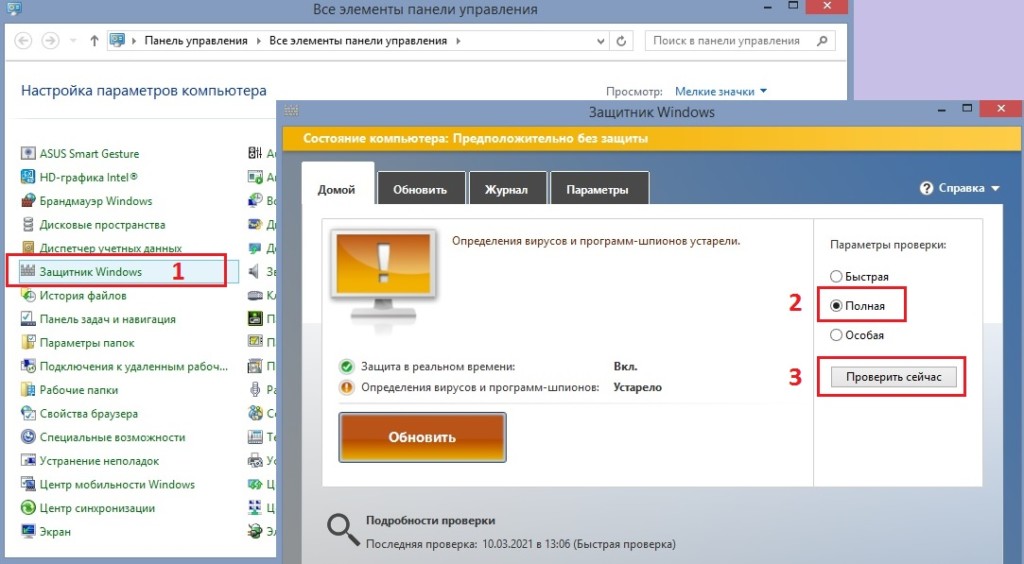The width and height of the screenshot is (1024, 564).
Task: Click the large orange Обновить button
Action: click(423, 437)
